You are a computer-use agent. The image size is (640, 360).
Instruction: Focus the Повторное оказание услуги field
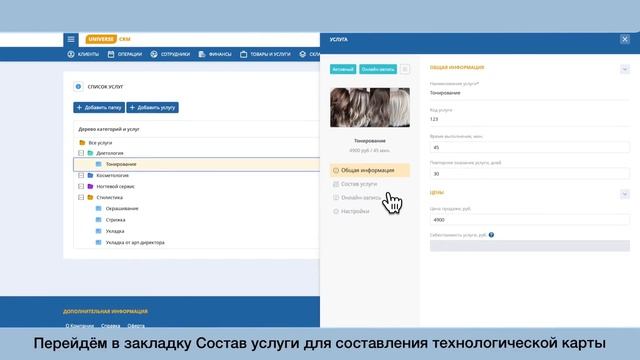[529, 174]
